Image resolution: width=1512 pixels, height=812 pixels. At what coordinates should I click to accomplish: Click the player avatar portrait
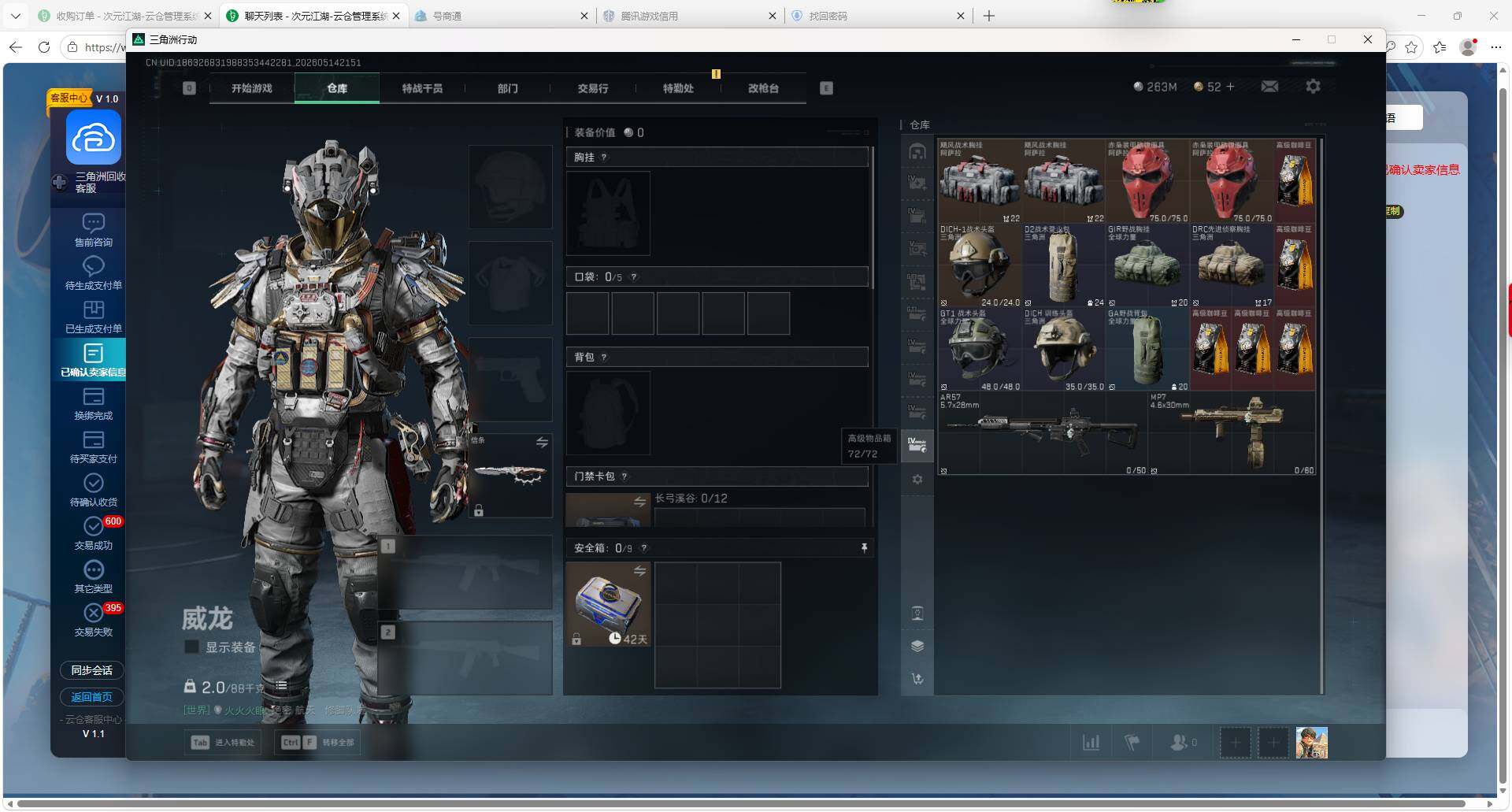point(1312,743)
